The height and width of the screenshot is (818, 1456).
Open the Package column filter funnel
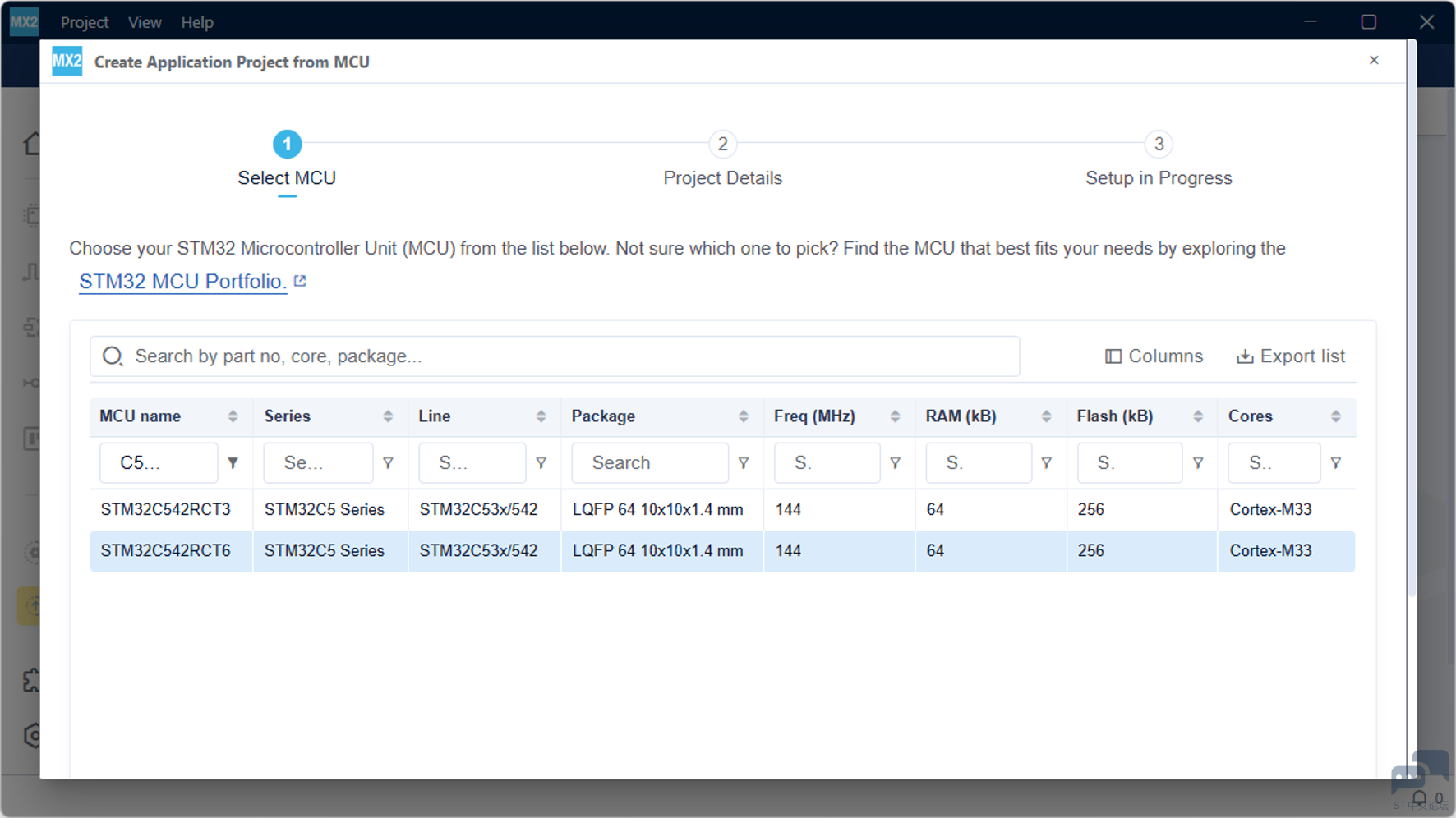click(744, 463)
